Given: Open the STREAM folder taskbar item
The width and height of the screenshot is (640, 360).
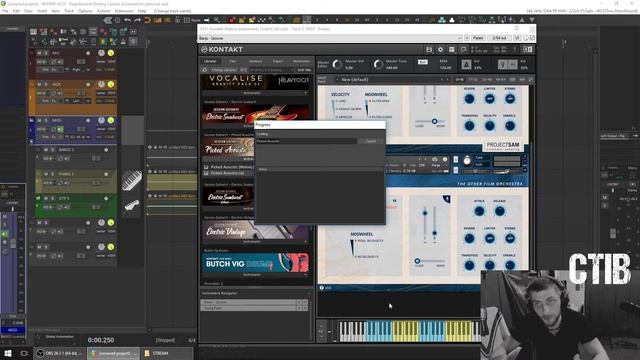Looking at the screenshot, I should pyautogui.click(x=168, y=353).
